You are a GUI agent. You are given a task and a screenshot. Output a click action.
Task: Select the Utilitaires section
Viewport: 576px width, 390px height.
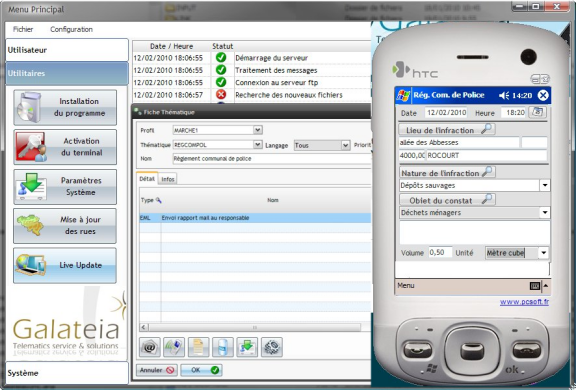point(67,73)
